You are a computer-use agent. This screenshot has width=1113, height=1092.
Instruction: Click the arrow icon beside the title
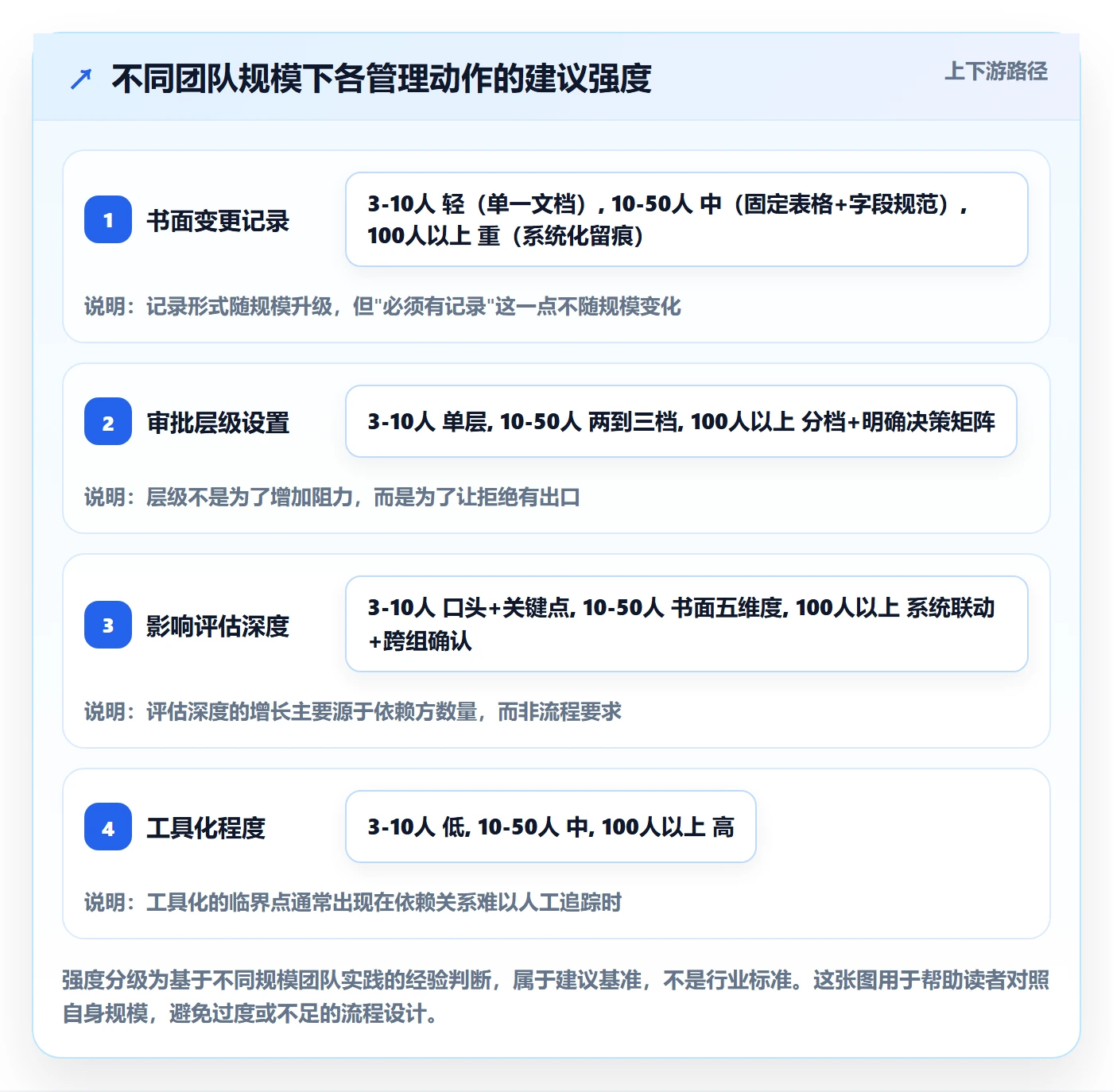pos(81,79)
